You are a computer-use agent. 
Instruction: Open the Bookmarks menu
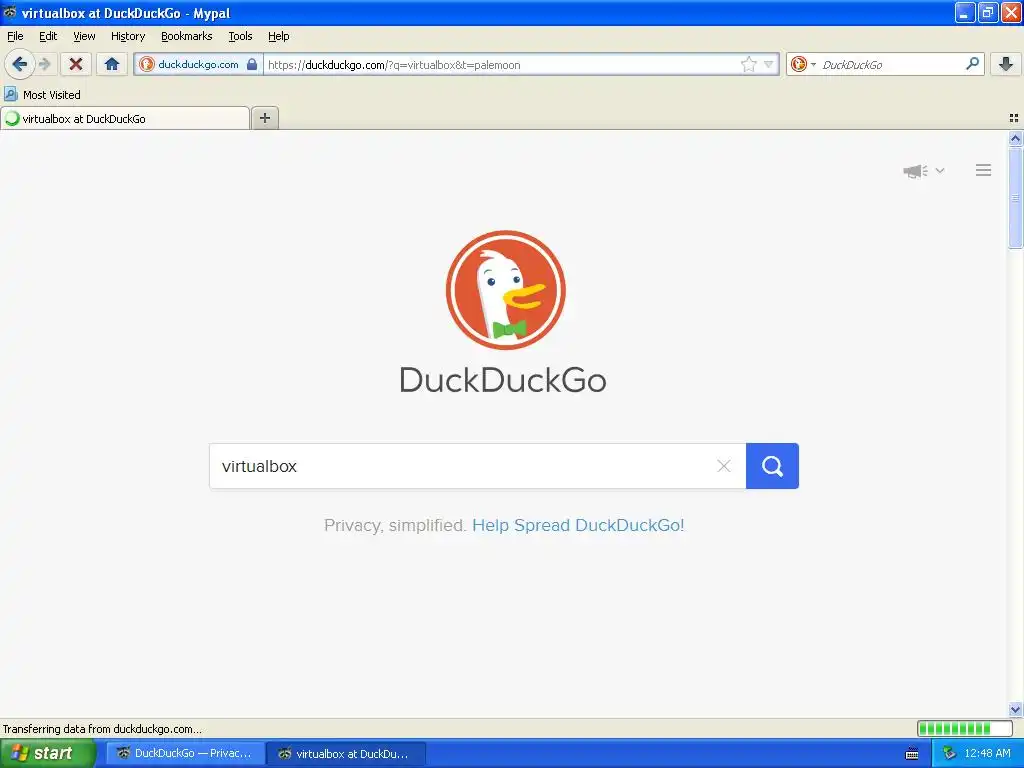point(187,36)
